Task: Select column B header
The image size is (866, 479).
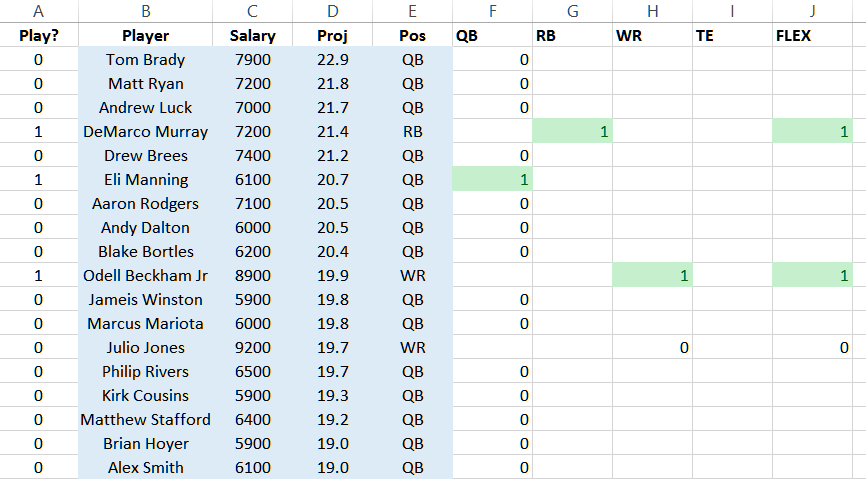Action: (x=145, y=11)
